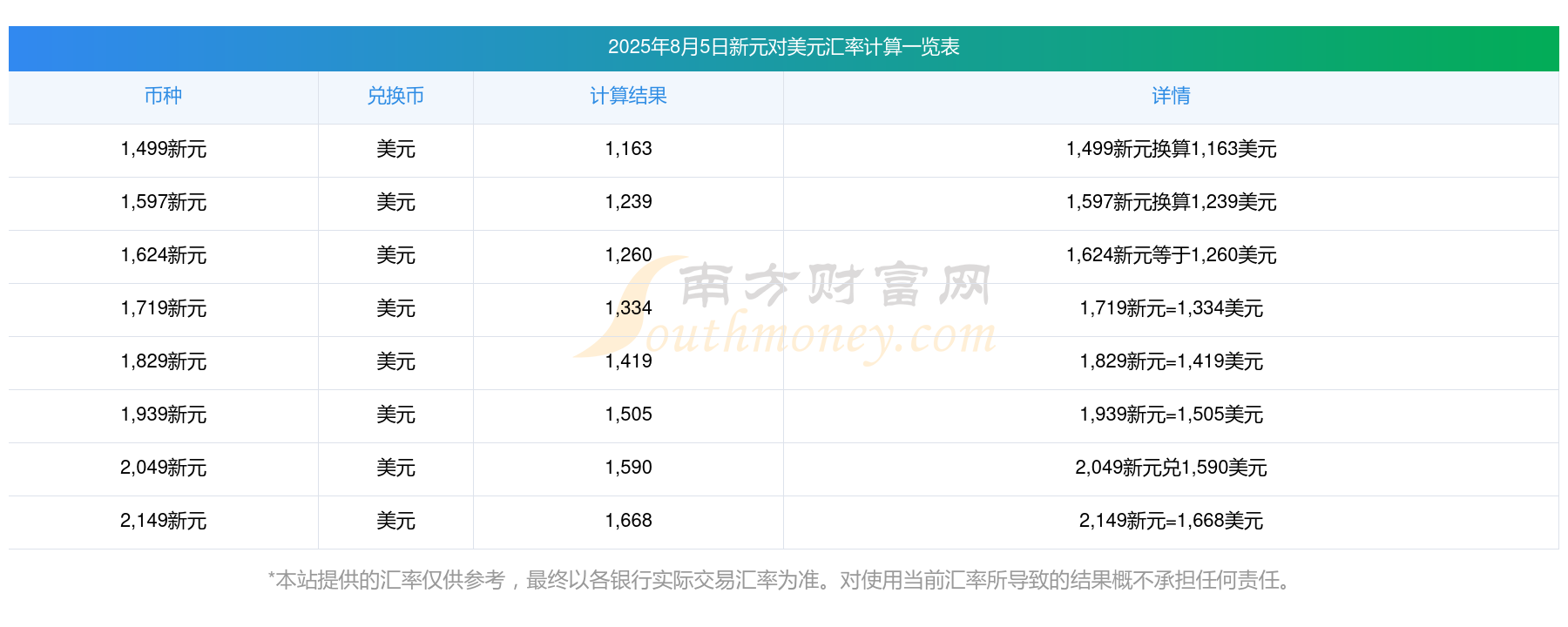Select the '1,939新元' cell
Viewport: 1568px width, 627px height.
point(163,415)
